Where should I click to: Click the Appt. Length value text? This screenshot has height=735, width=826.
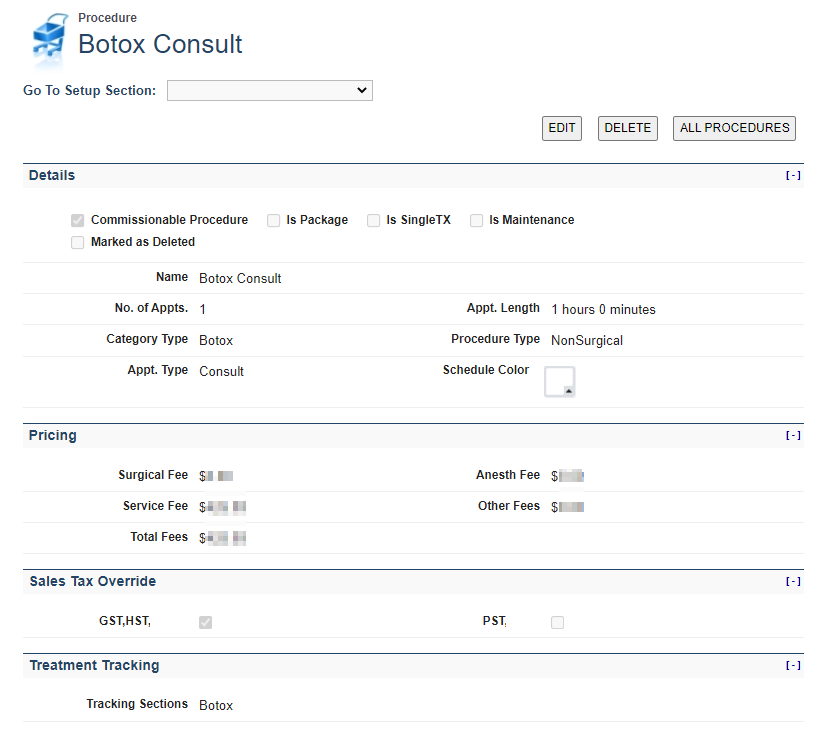603,310
